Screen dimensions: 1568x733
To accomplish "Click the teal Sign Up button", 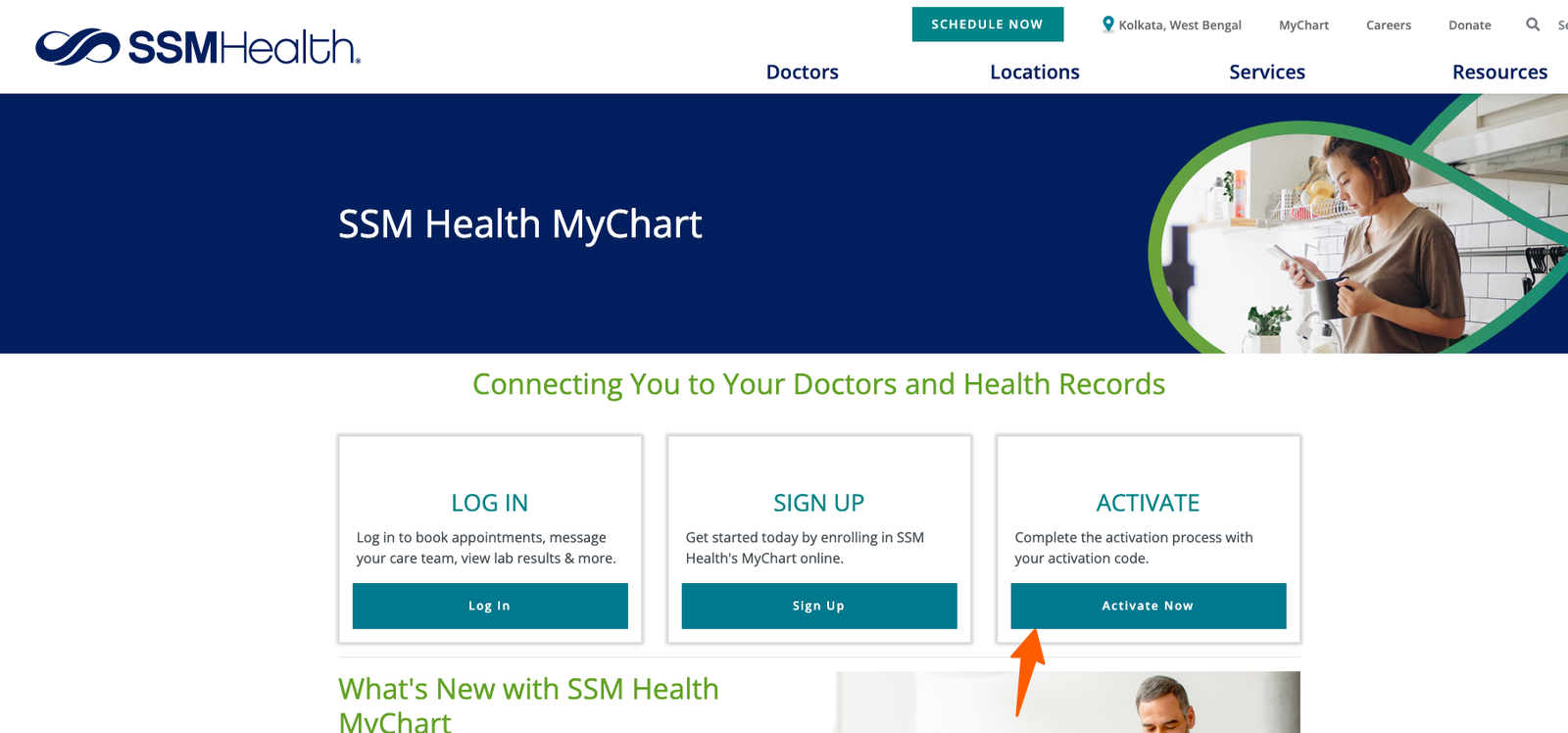I will 818,606.
